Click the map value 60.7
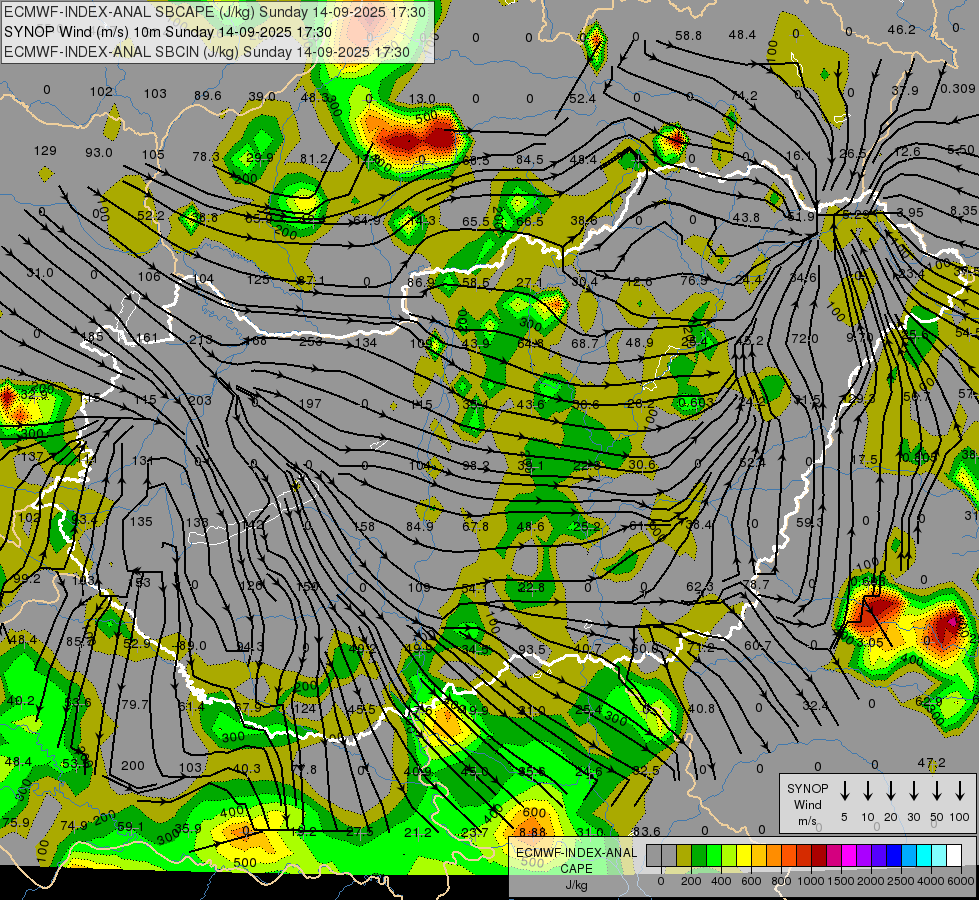Viewport: 979px width, 900px height. click(x=757, y=645)
